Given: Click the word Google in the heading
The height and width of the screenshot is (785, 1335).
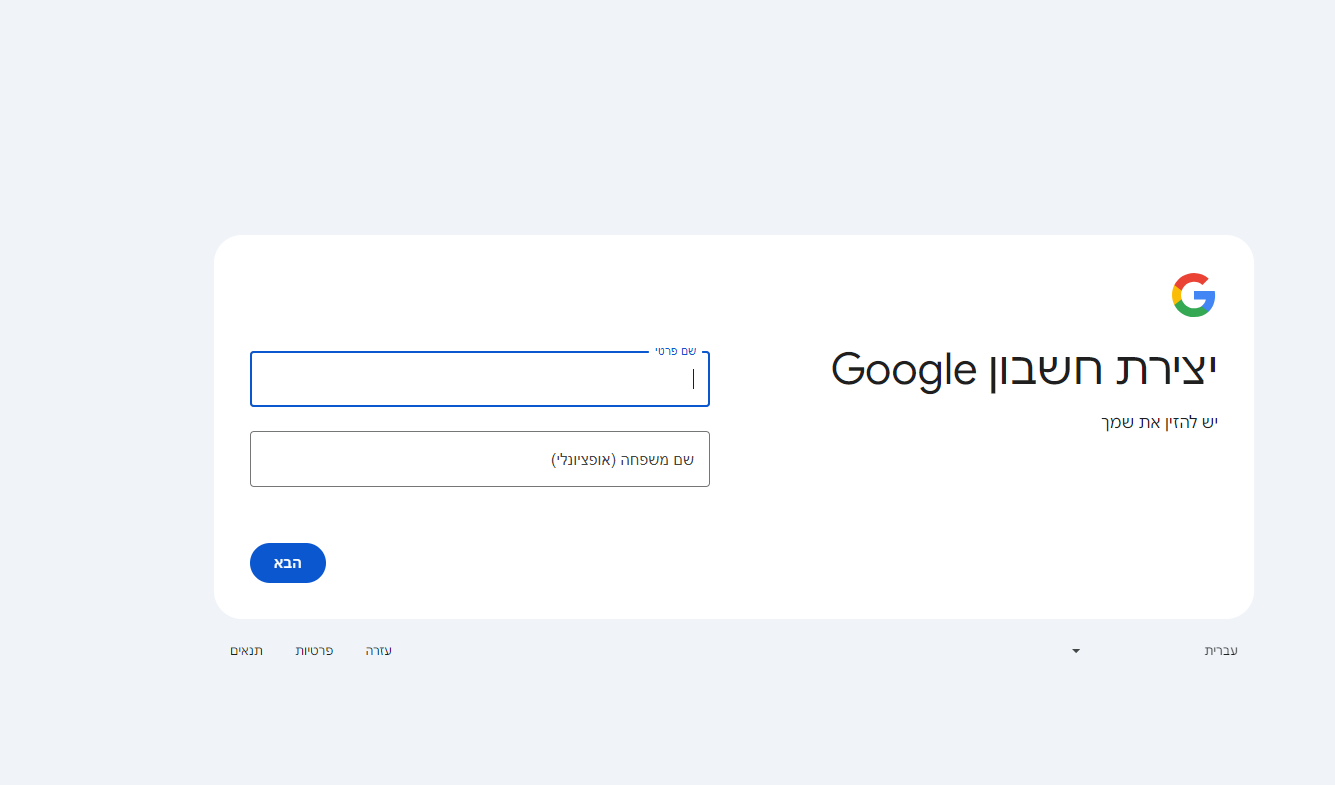Looking at the screenshot, I should click(903, 370).
